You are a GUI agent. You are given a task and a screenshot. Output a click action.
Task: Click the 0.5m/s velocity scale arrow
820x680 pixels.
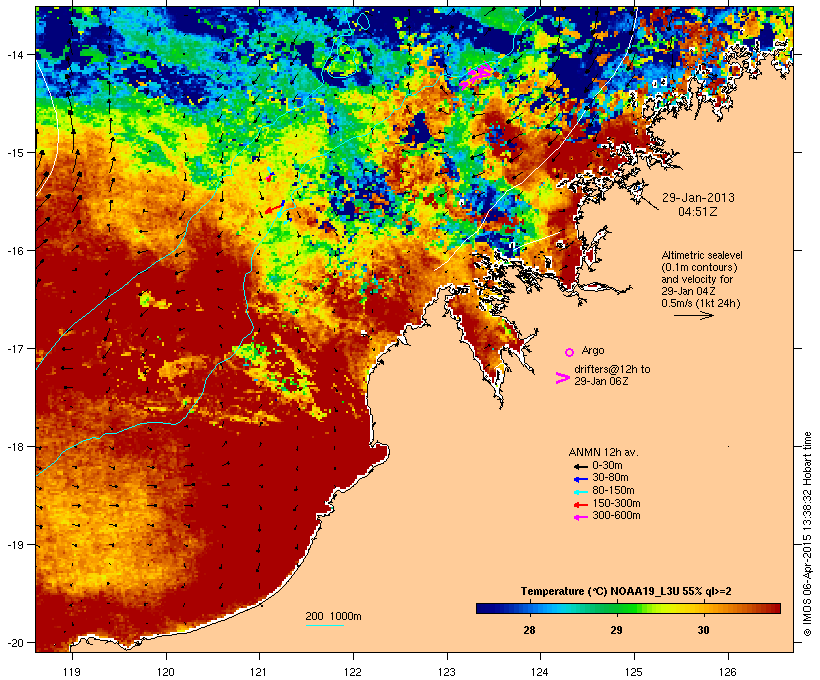click(x=693, y=315)
